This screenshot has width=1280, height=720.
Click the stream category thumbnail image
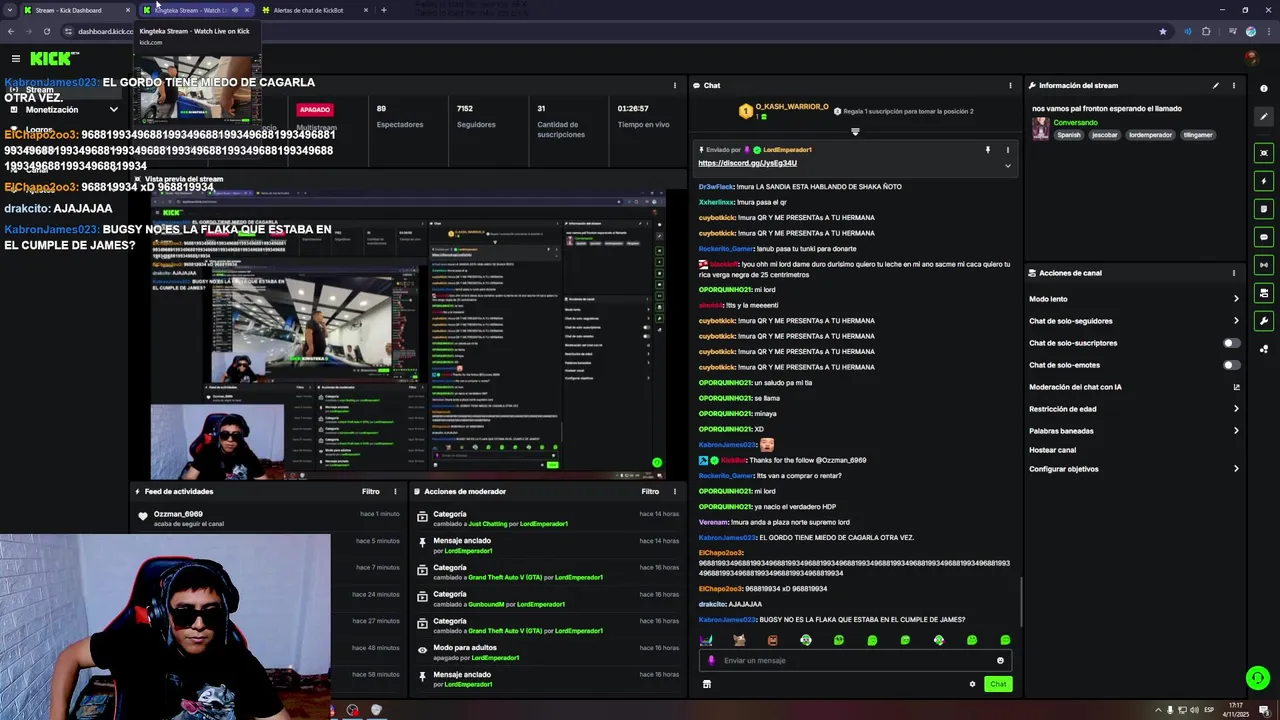tap(1041, 129)
